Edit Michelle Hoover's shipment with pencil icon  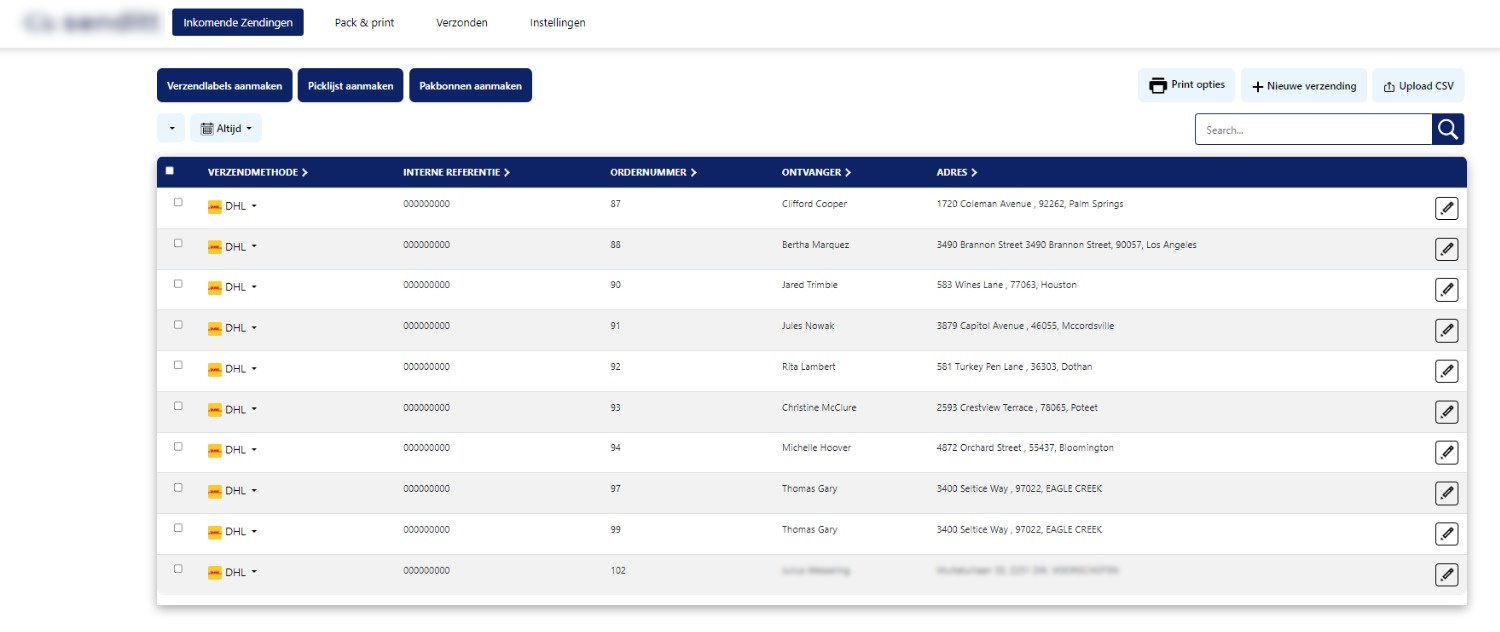[1446, 453]
